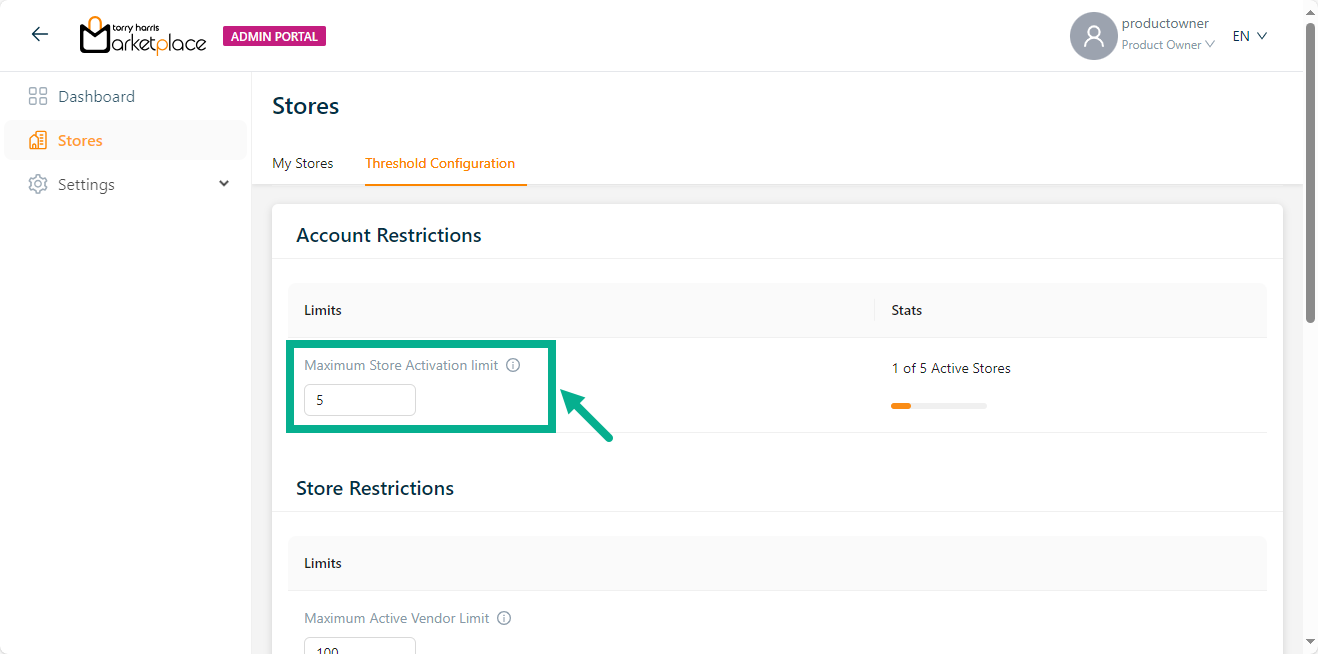The image size is (1318, 654).
Task: Focus the Maximum Active Vendor Limit field
Action: (x=360, y=645)
